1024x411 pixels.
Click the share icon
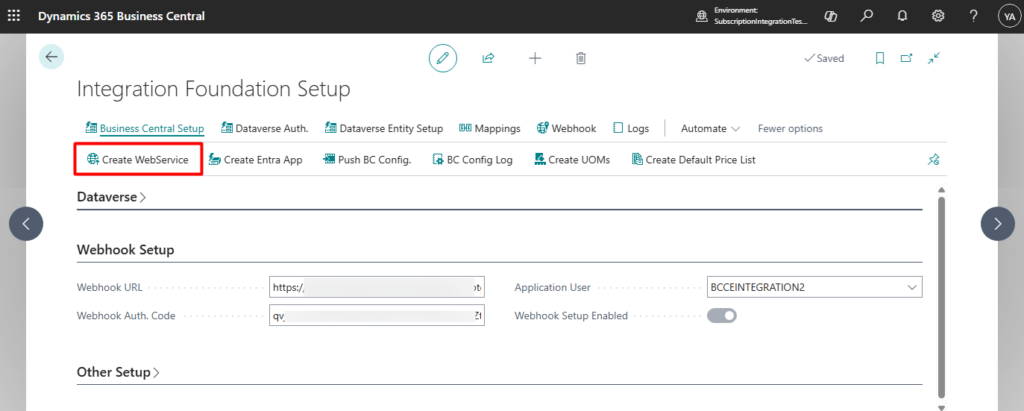pyautogui.click(x=488, y=58)
